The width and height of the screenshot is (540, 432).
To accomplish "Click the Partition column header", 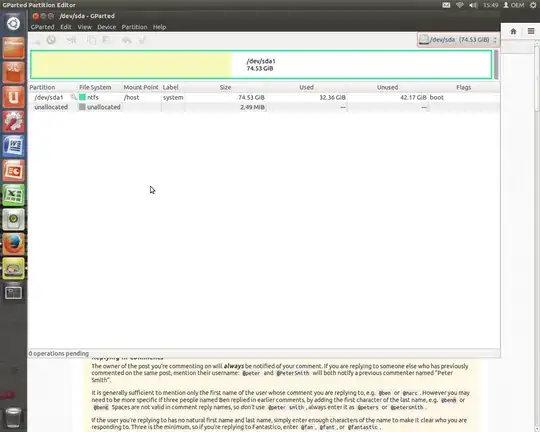I will tap(53, 87).
